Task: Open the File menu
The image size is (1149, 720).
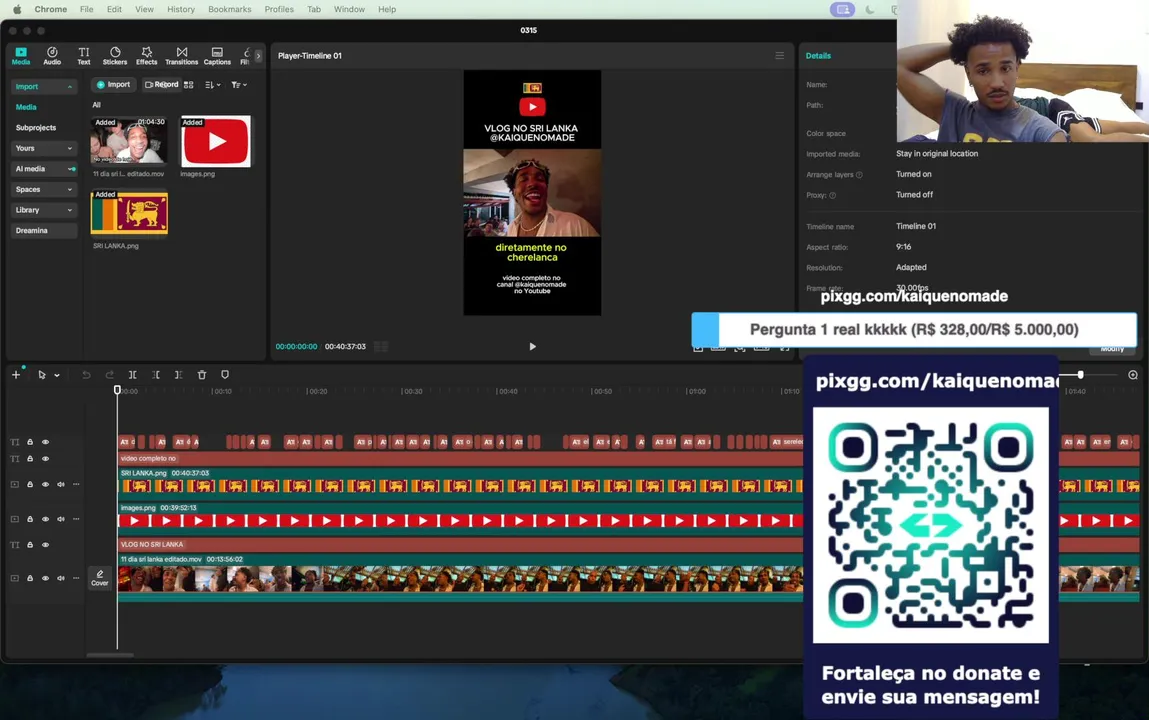Action: point(86,10)
